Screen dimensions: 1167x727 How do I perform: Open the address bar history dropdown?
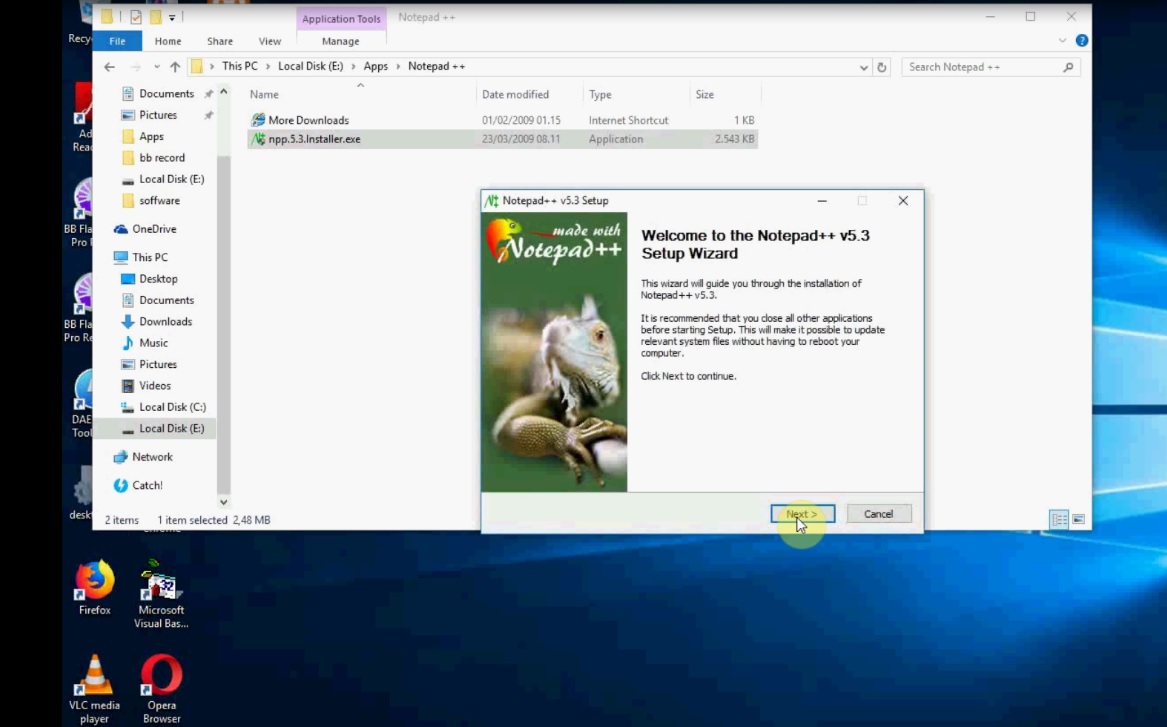[863, 66]
